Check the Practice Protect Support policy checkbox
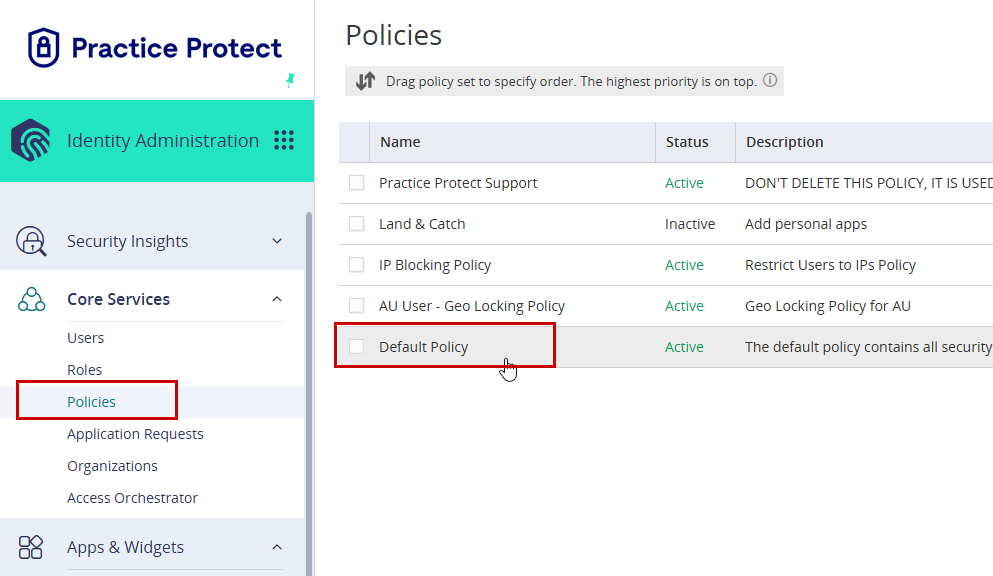The image size is (993, 576). click(357, 183)
